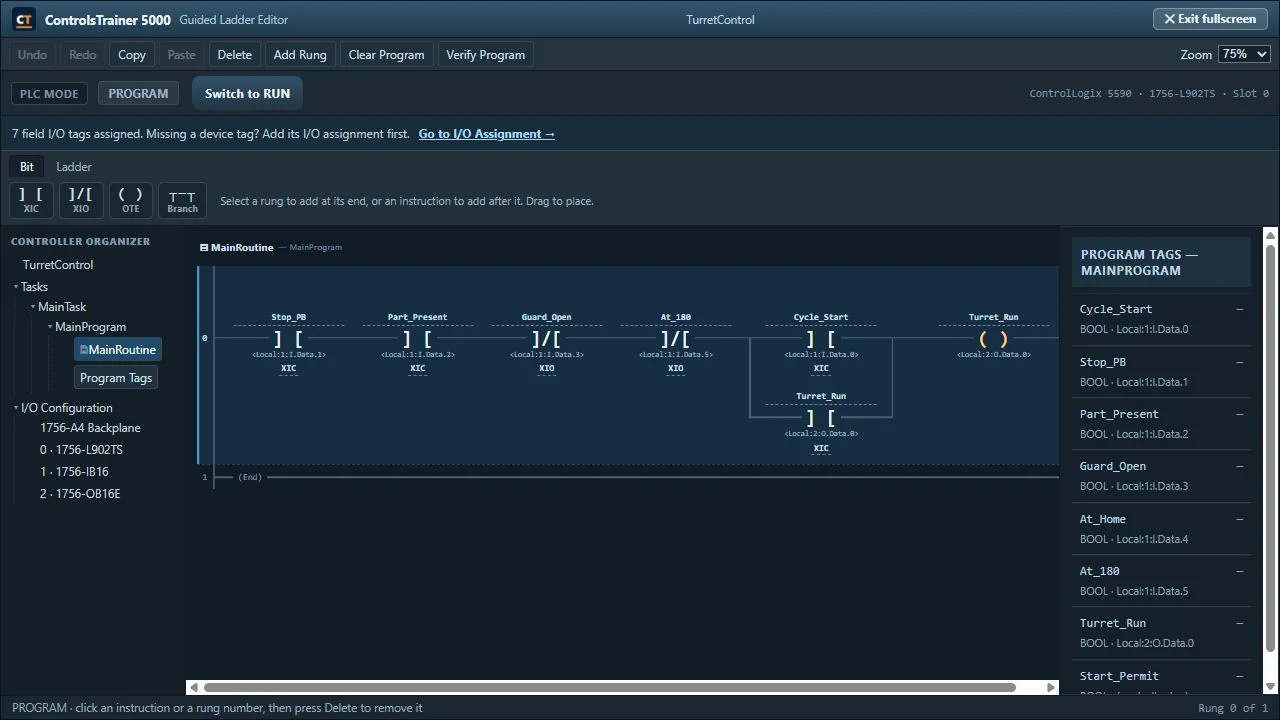Click the Clear Program button

[386, 55]
